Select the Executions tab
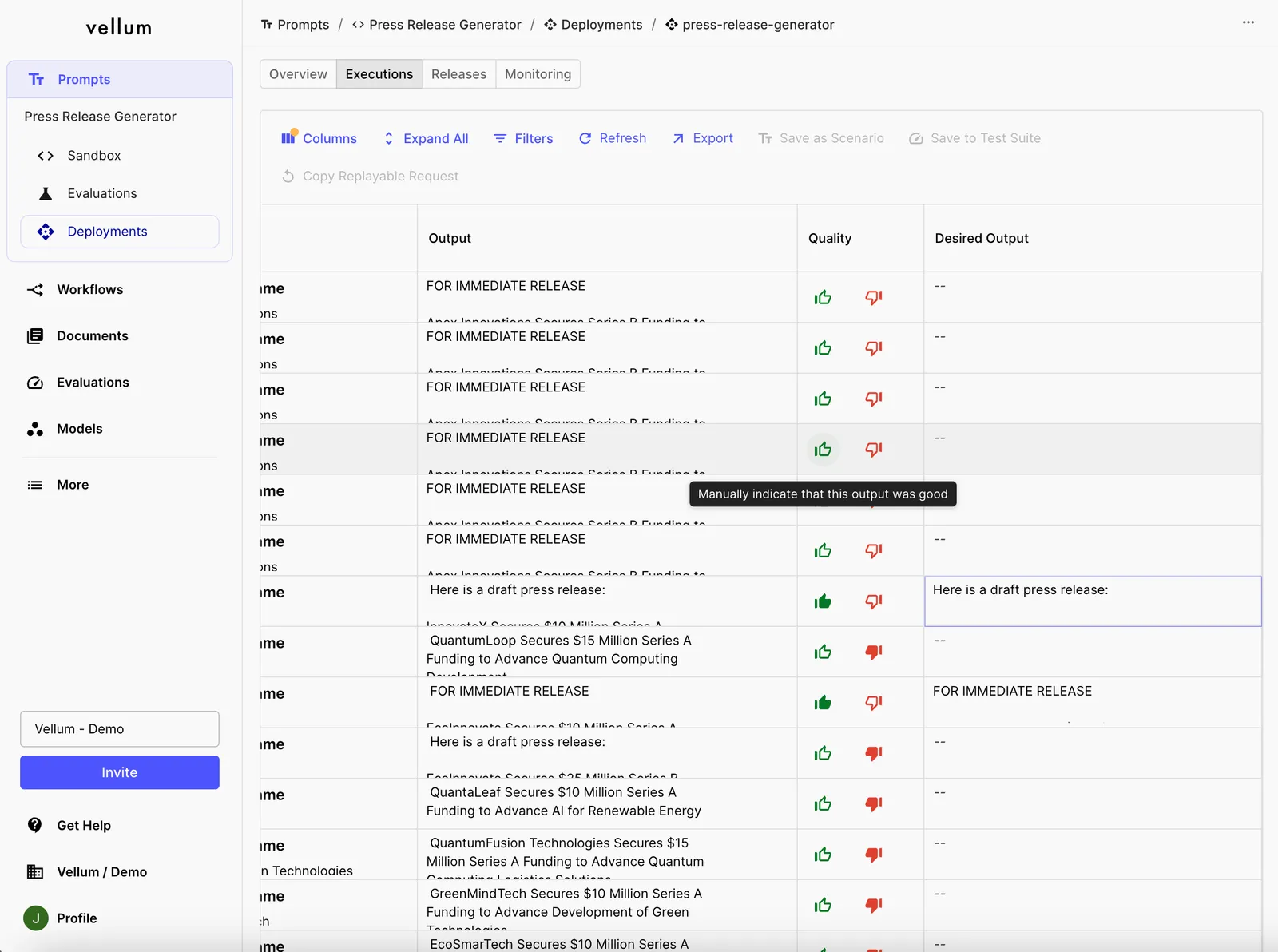The image size is (1278, 952). point(379,74)
